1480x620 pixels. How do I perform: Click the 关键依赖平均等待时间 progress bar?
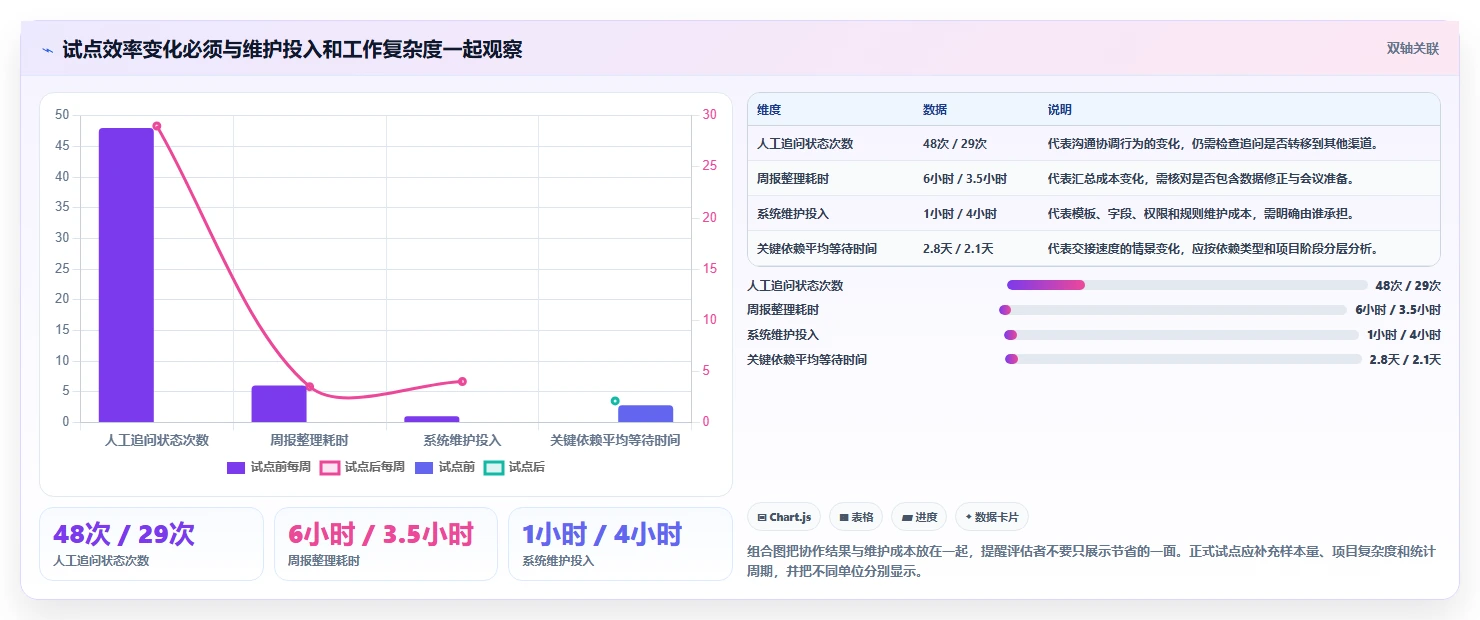(x=1183, y=359)
